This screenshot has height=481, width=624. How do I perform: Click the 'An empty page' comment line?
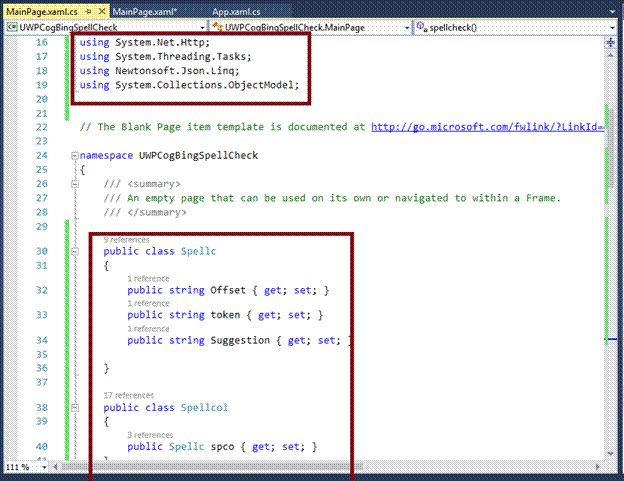click(332, 198)
